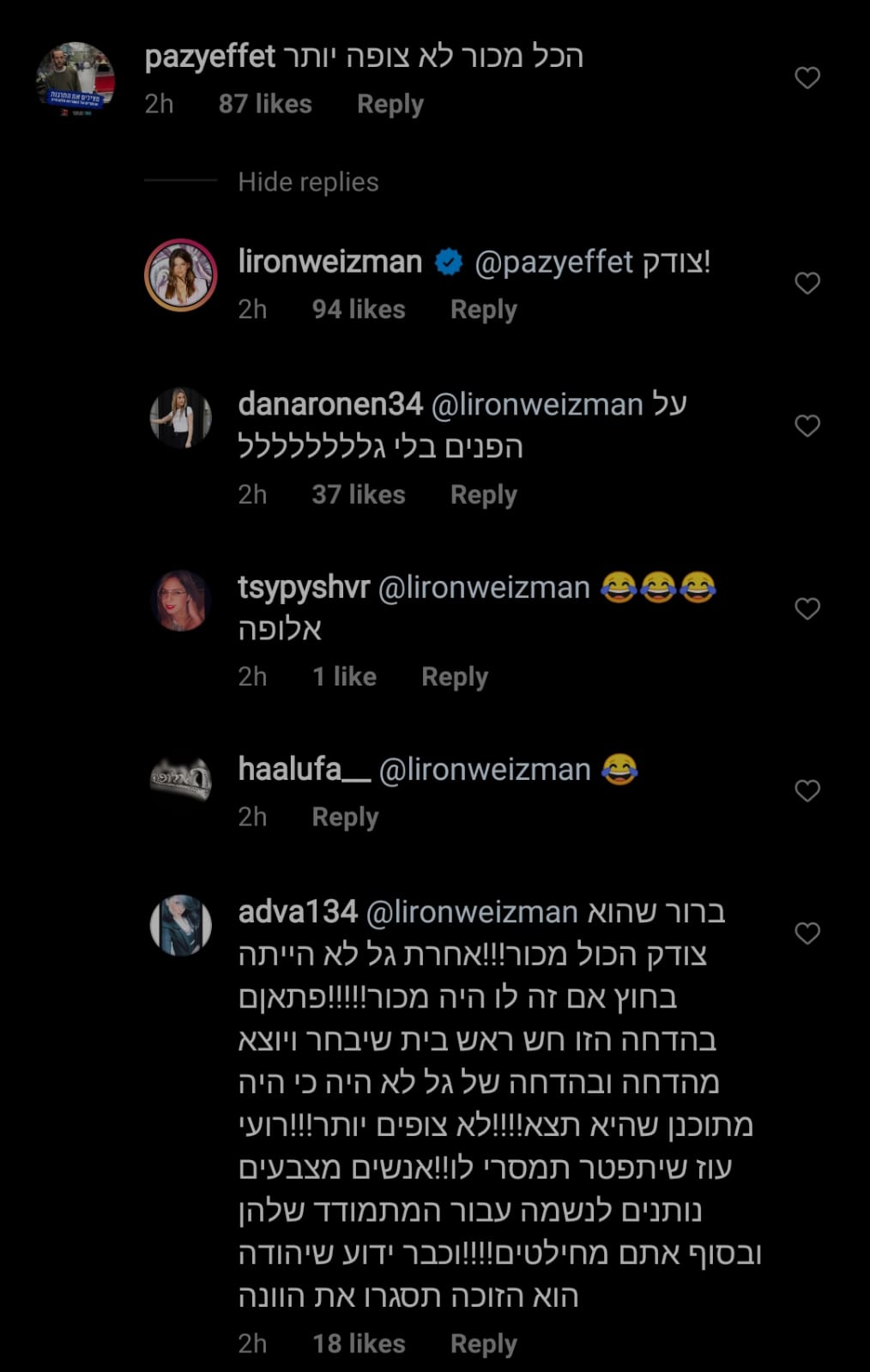This screenshot has height=1372, width=870.
Task: Like haalufa__'s emoji reply
Action: point(807,790)
